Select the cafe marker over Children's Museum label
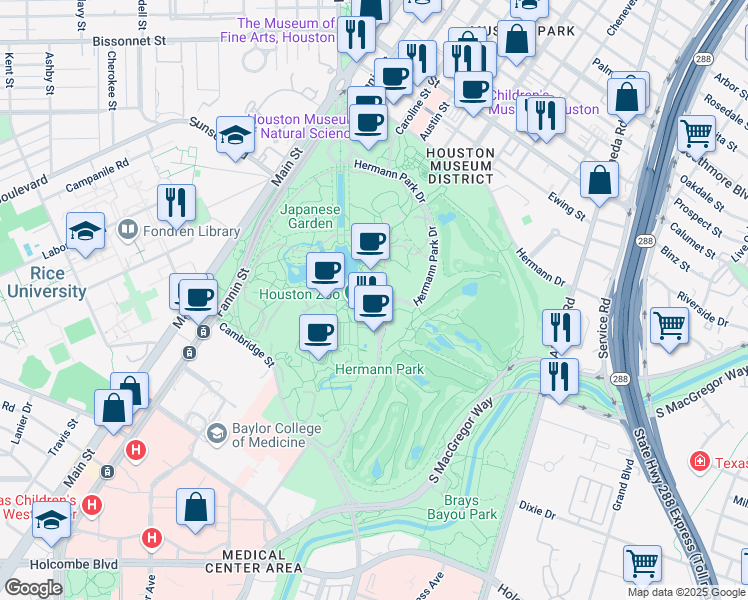This screenshot has width=748, height=600. (474, 91)
